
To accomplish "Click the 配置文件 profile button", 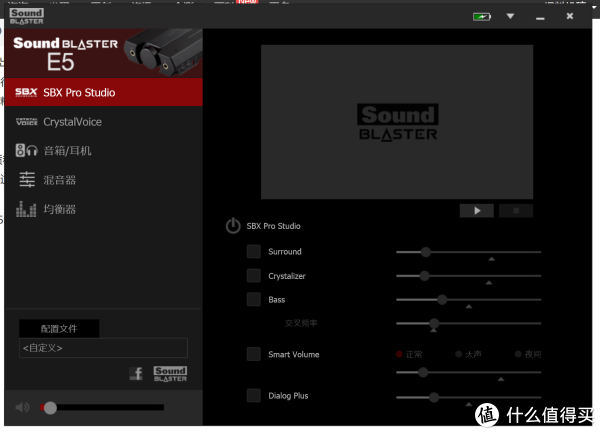I will coord(58,328).
